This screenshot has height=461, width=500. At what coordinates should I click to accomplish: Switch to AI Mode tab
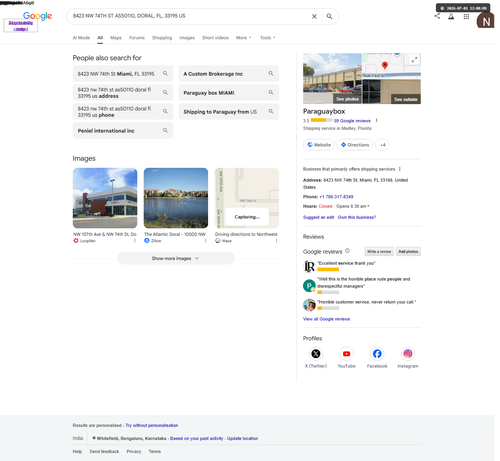pos(81,38)
